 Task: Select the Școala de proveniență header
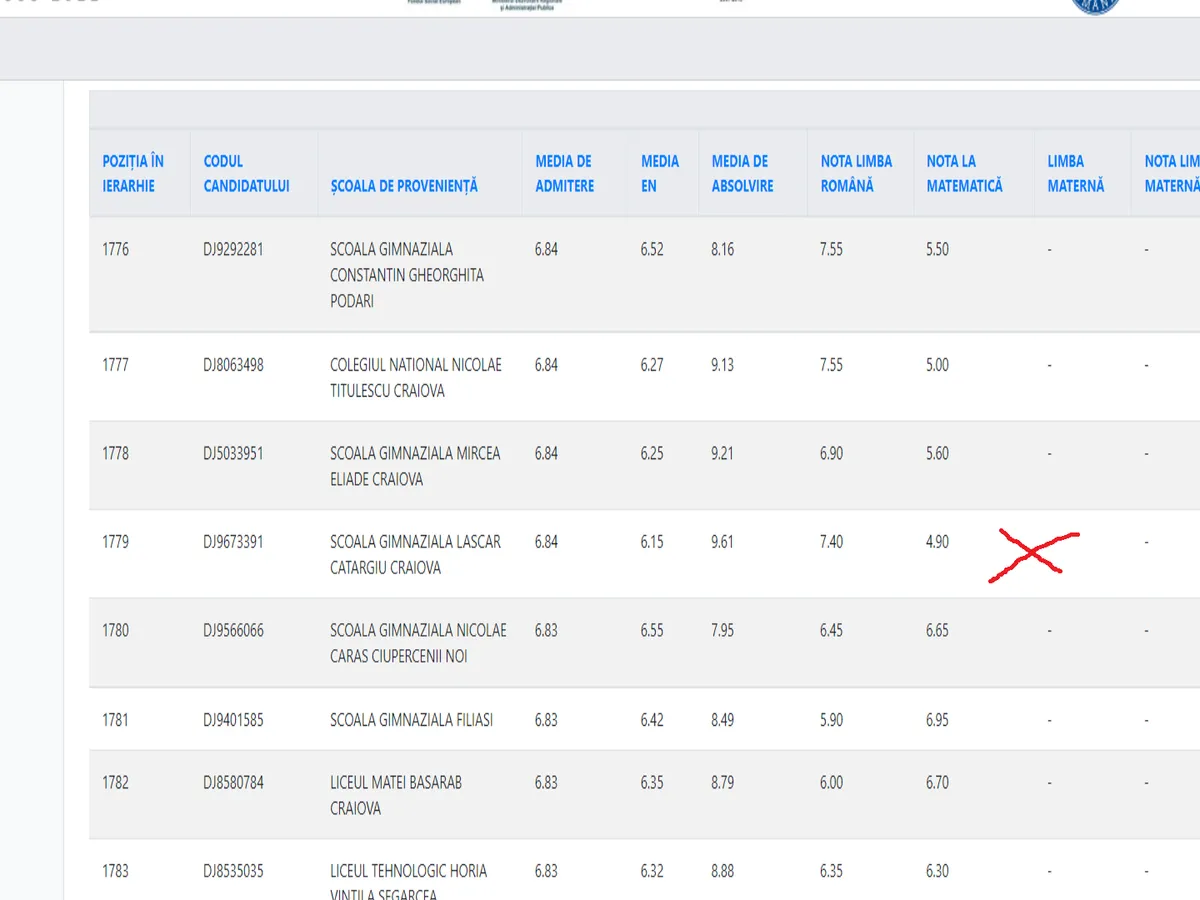pos(404,186)
